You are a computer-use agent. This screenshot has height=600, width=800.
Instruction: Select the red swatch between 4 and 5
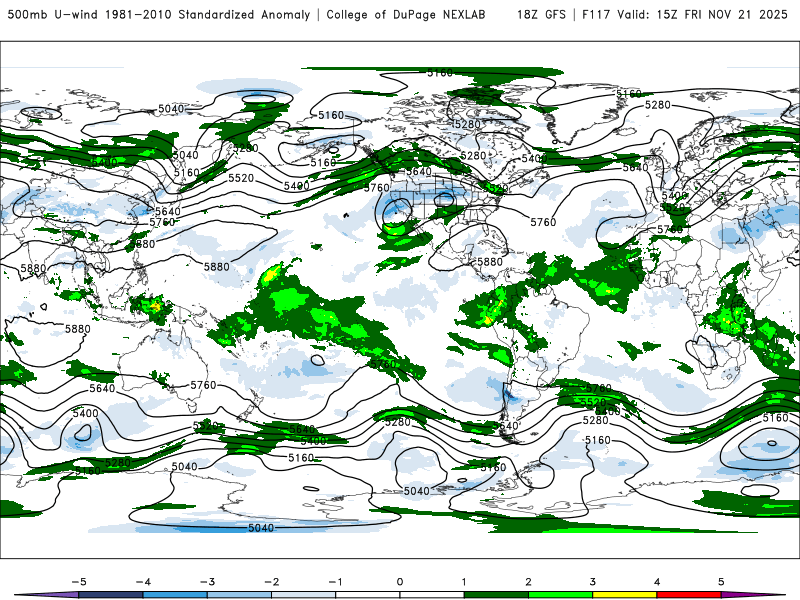pos(689,595)
